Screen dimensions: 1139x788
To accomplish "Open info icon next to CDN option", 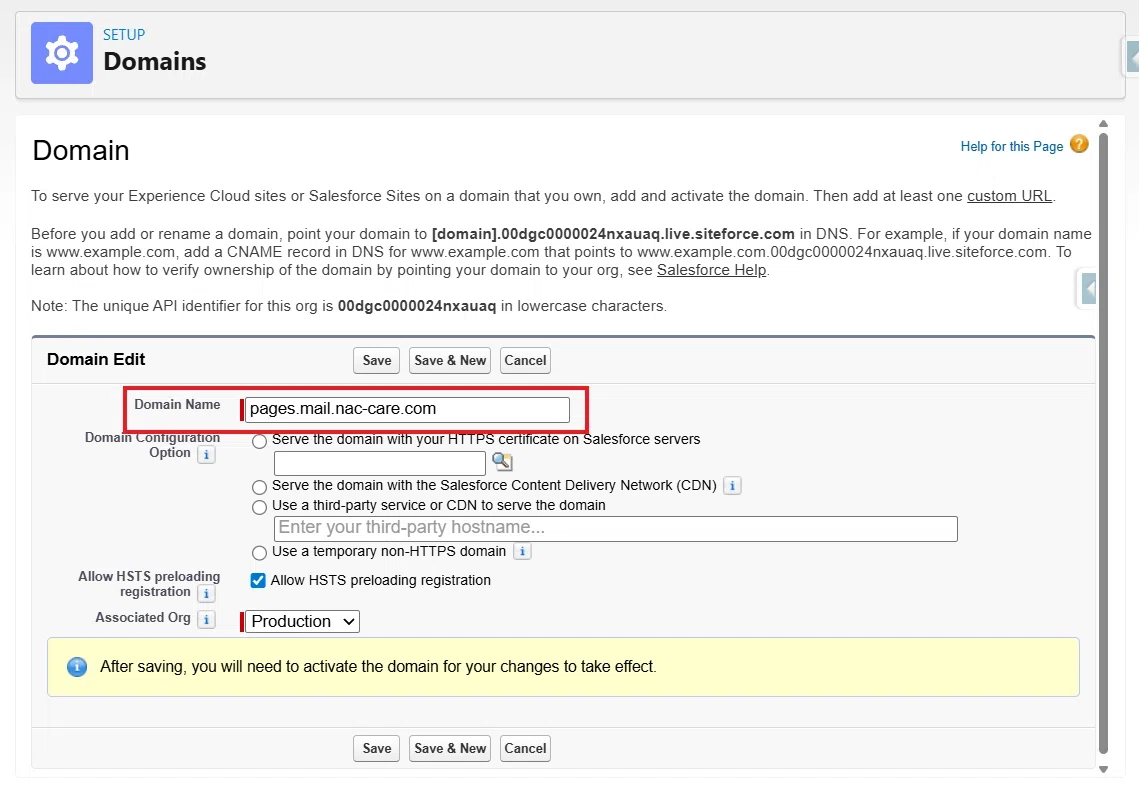I will (732, 486).
